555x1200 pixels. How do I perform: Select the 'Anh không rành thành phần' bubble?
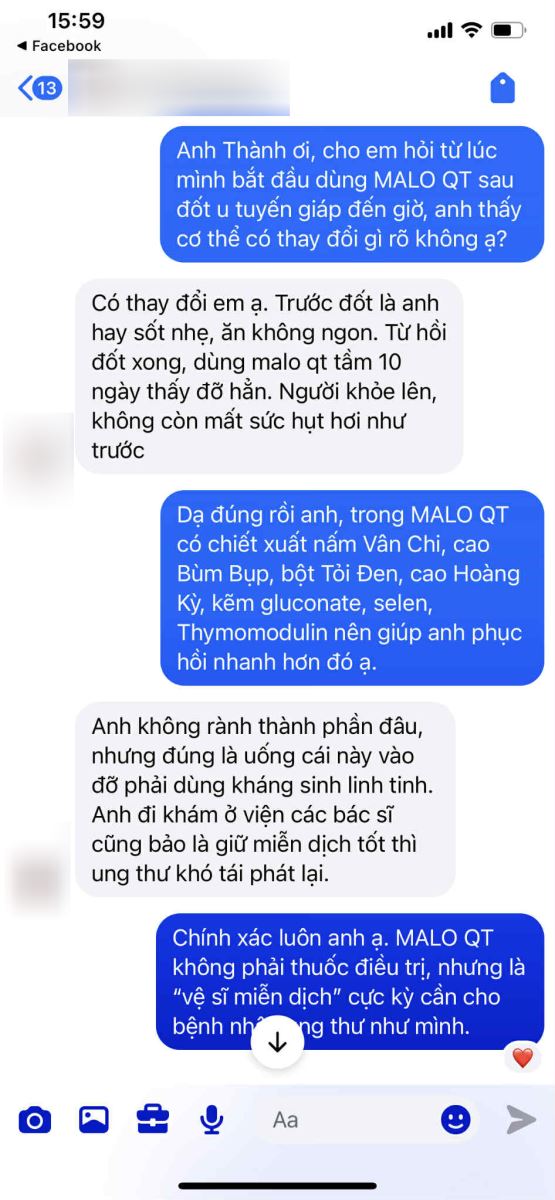(x=264, y=800)
